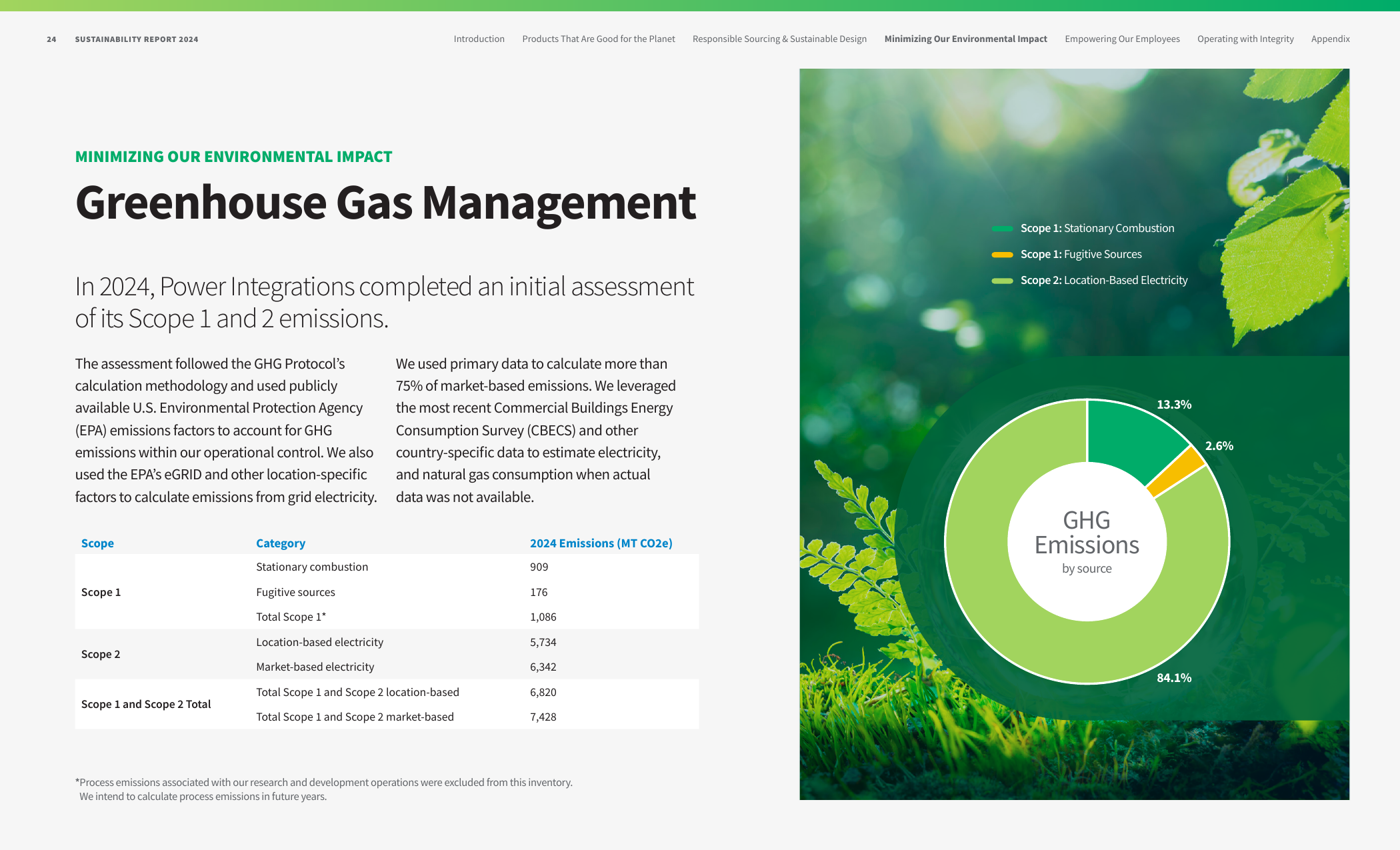The width and height of the screenshot is (1400, 850).
Task: Click the Greenhouse Gas Management heading
Action: (x=385, y=202)
